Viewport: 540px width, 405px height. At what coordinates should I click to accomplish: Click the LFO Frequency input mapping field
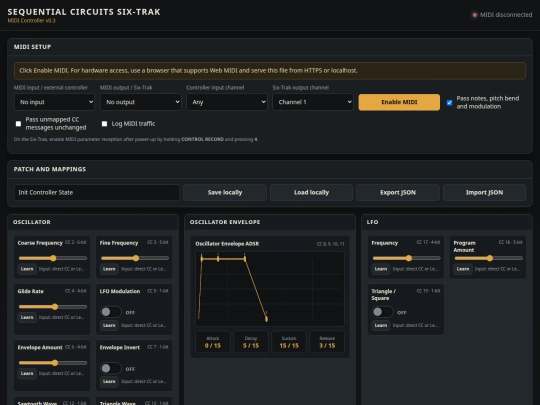pyautogui.click(x=416, y=269)
